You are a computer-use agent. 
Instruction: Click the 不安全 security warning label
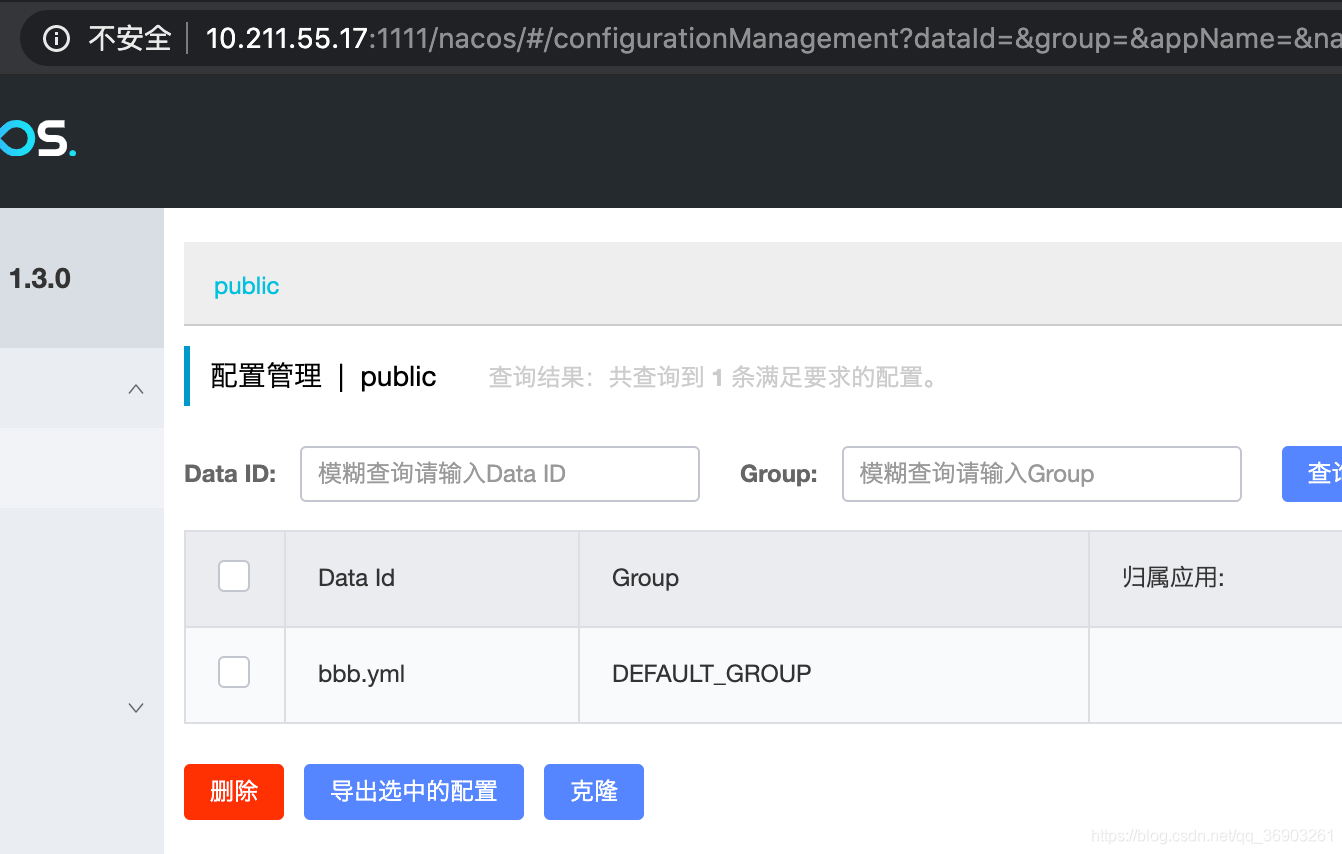coord(130,39)
